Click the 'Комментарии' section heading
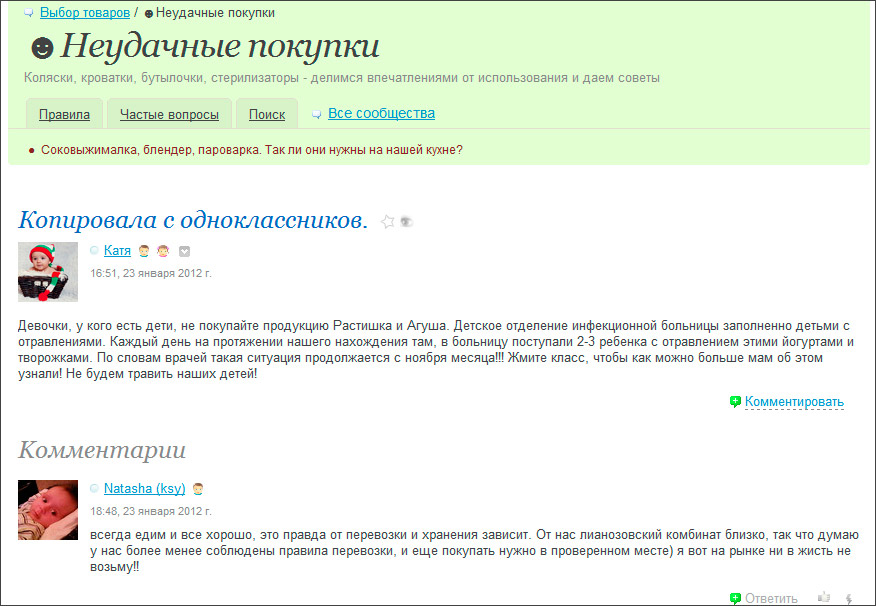Screen dimensions: 876x606 tap(102, 450)
